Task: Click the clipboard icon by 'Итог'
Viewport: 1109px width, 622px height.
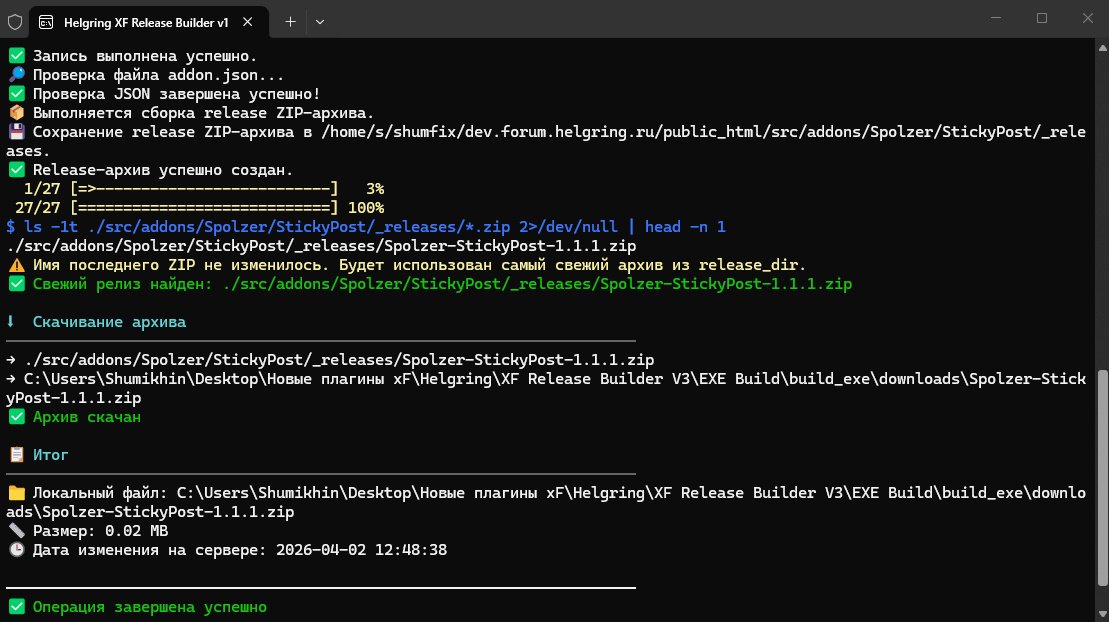Action: tap(16, 455)
